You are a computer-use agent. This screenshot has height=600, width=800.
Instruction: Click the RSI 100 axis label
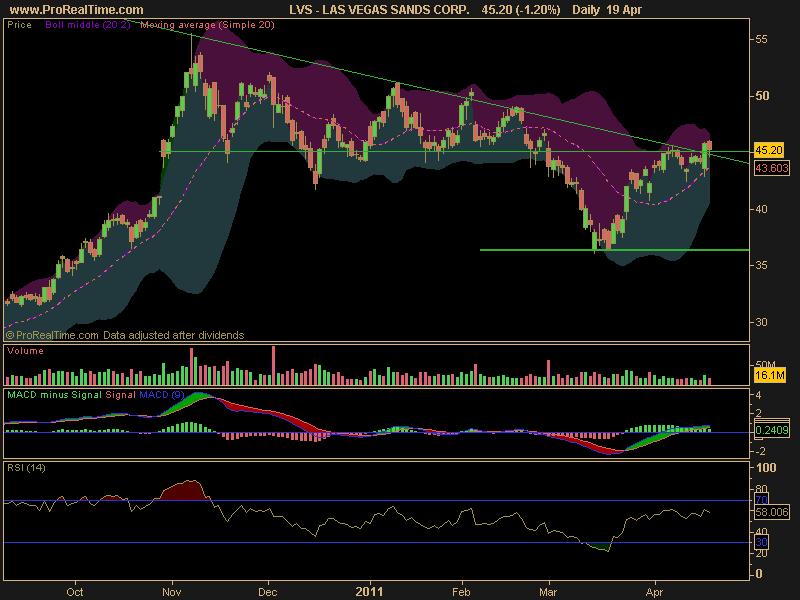click(x=766, y=468)
